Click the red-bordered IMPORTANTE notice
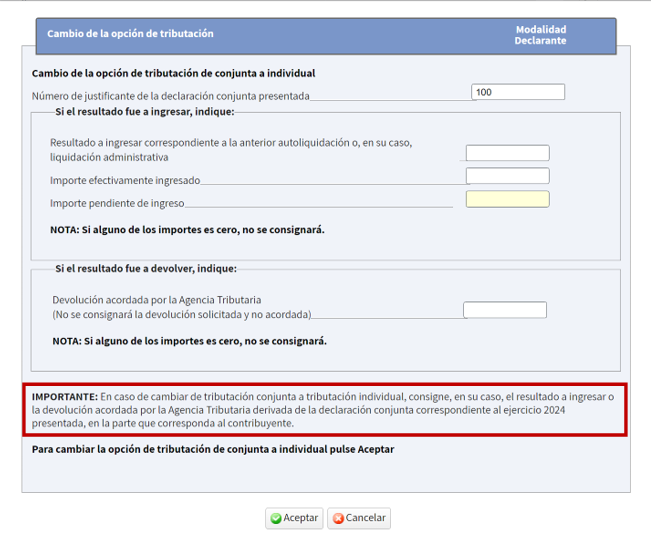Screen dimensions: 651x535 pyautogui.click(x=325, y=409)
